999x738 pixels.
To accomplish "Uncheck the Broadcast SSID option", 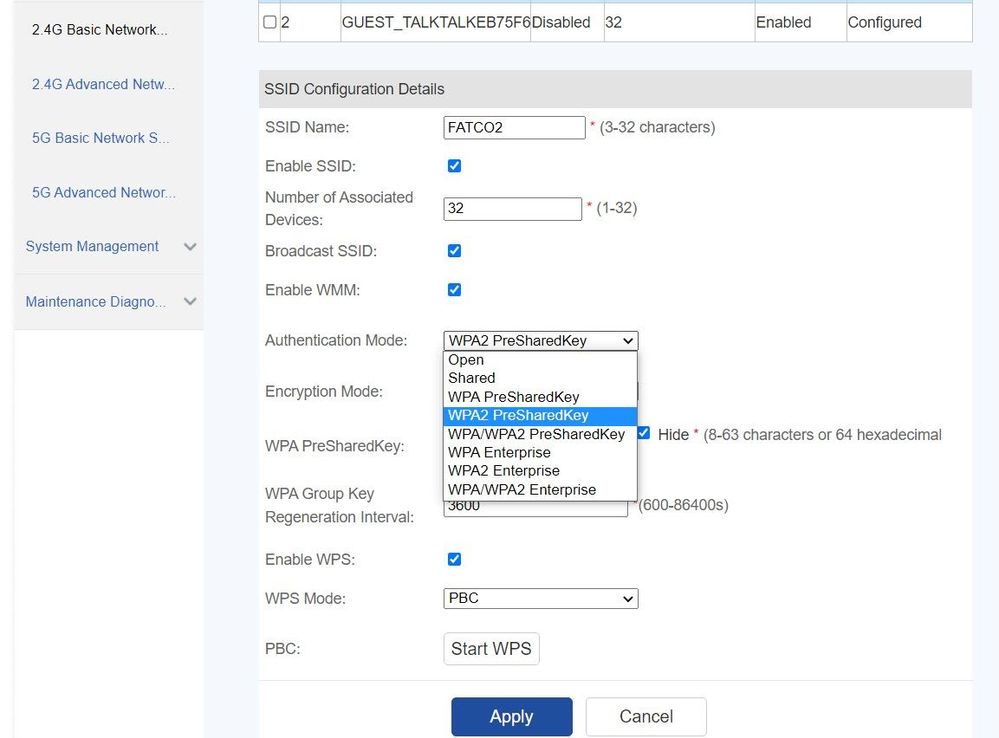I will [x=454, y=250].
